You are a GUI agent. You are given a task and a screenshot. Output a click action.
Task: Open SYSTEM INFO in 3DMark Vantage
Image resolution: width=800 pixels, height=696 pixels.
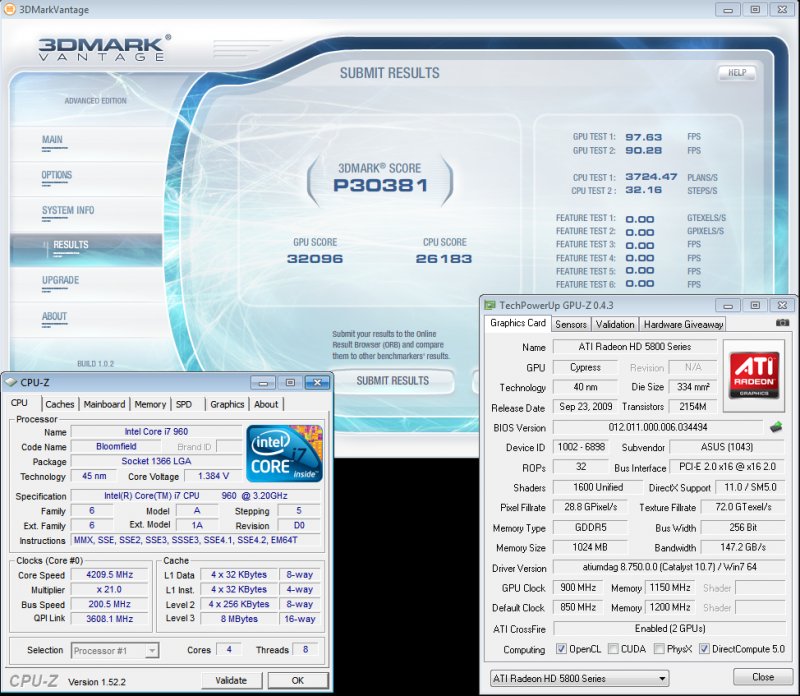click(x=68, y=210)
